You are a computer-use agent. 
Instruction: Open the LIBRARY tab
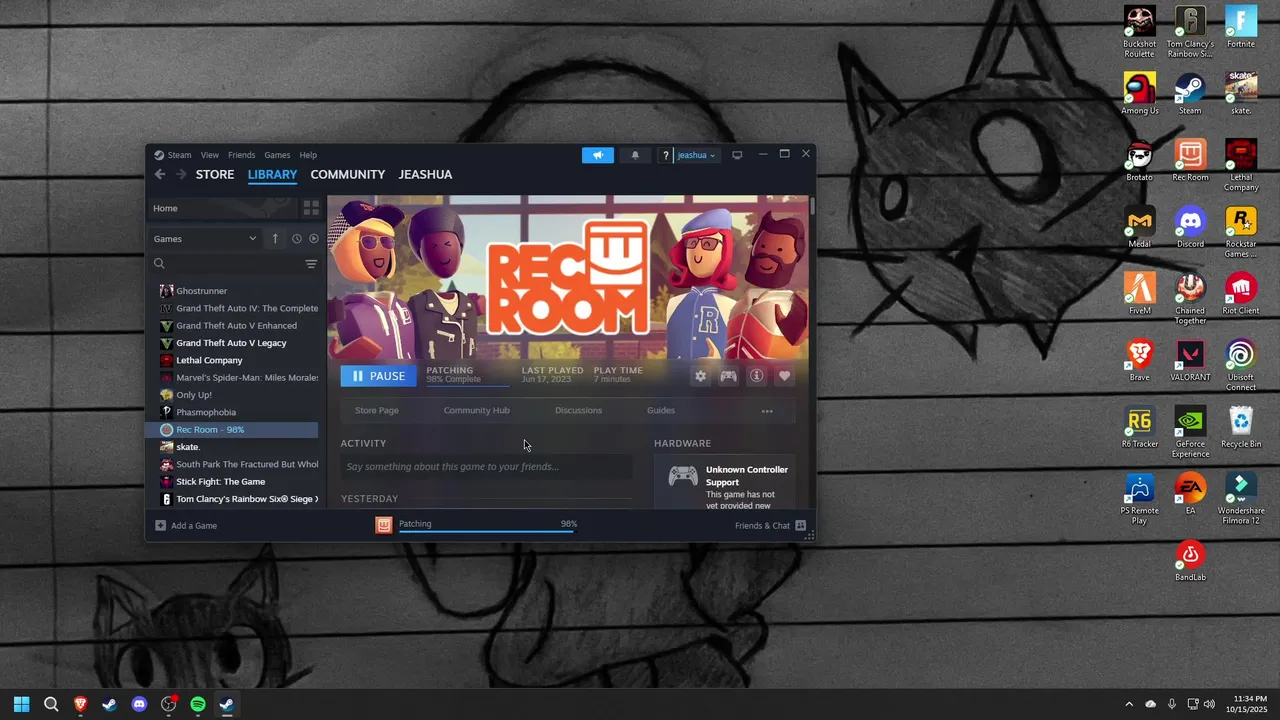point(272,174)
